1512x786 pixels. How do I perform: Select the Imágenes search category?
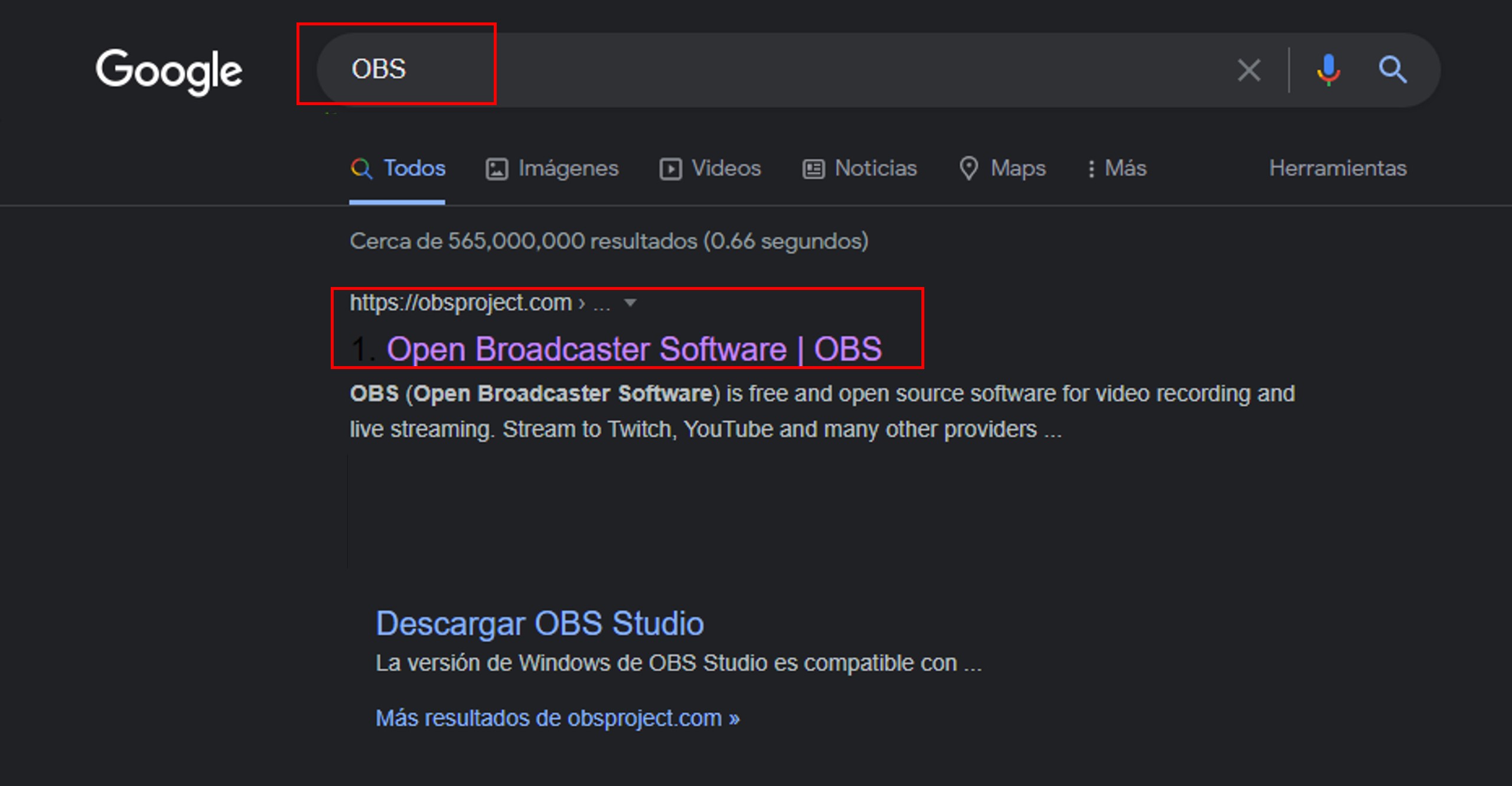pos(568,168)
